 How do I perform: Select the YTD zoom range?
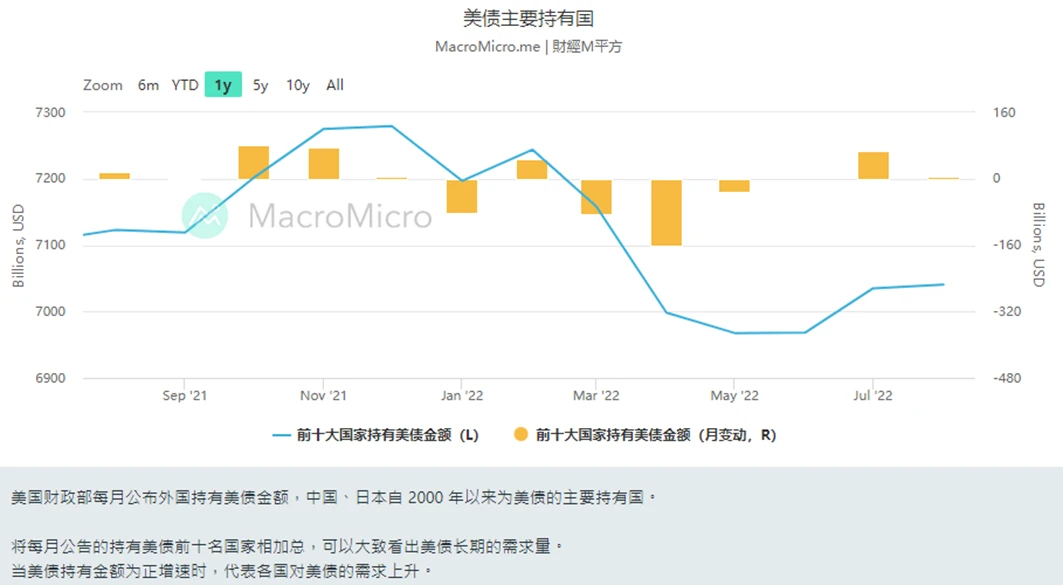185,85
